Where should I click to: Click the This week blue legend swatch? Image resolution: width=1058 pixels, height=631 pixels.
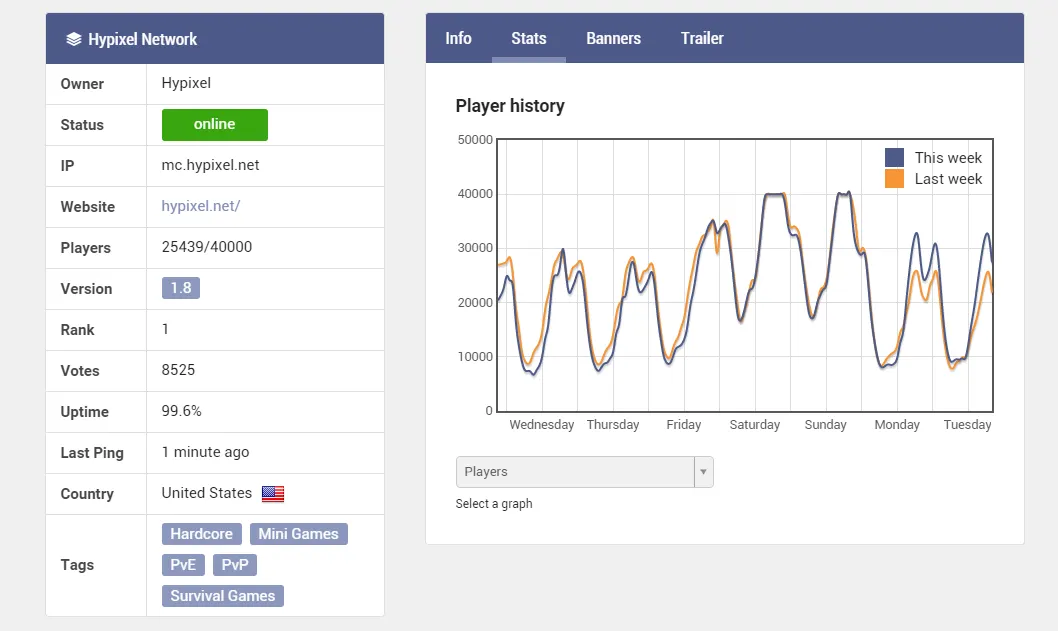click(x=894, y=158)
